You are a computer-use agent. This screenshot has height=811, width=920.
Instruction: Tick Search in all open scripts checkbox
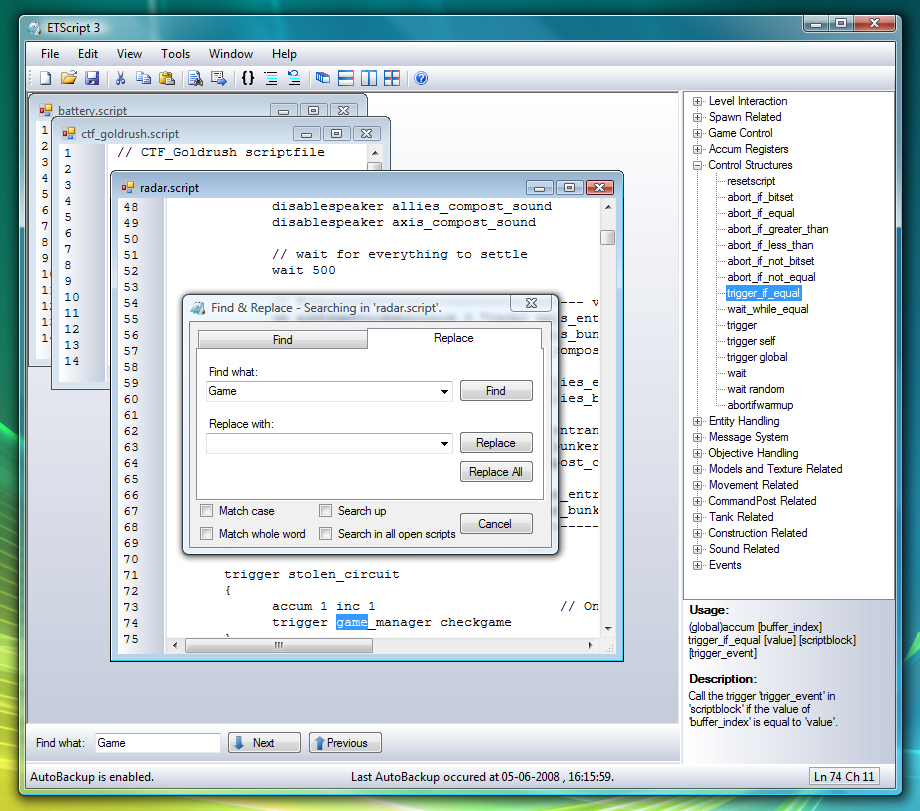coord(326,533)
